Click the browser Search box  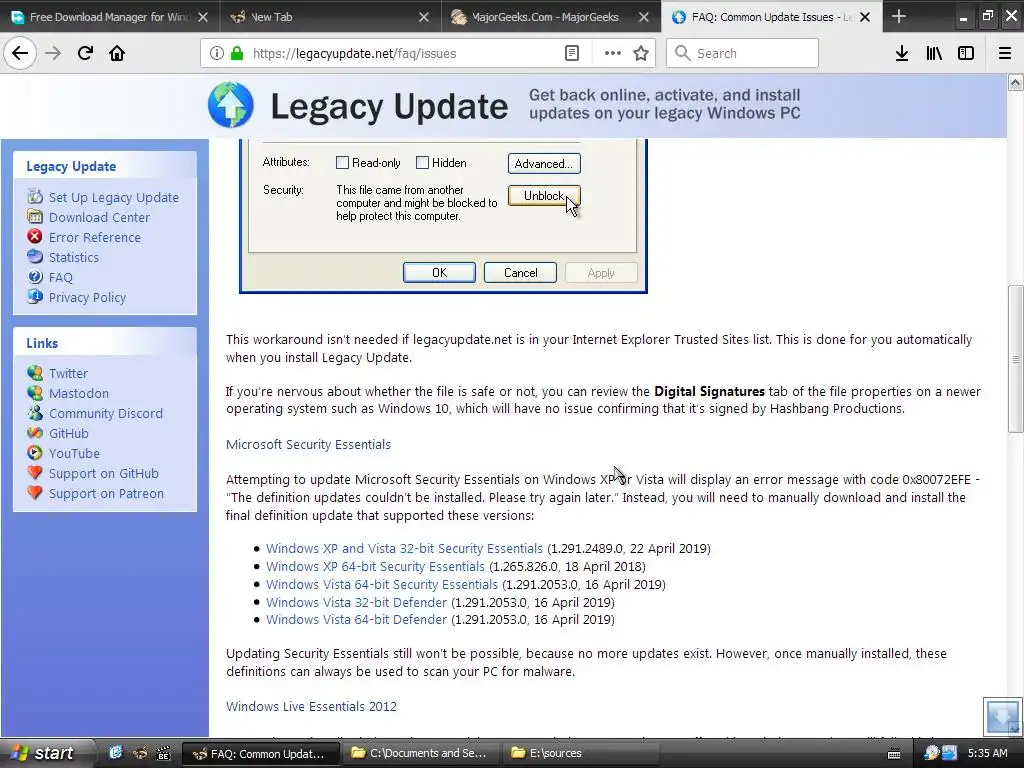tap(743, 54)
